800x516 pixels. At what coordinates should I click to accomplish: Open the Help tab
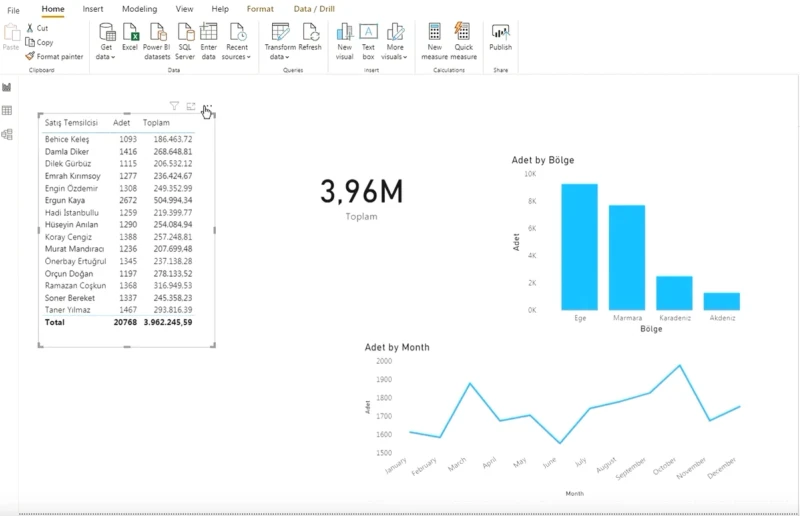[x=220, y=9]
